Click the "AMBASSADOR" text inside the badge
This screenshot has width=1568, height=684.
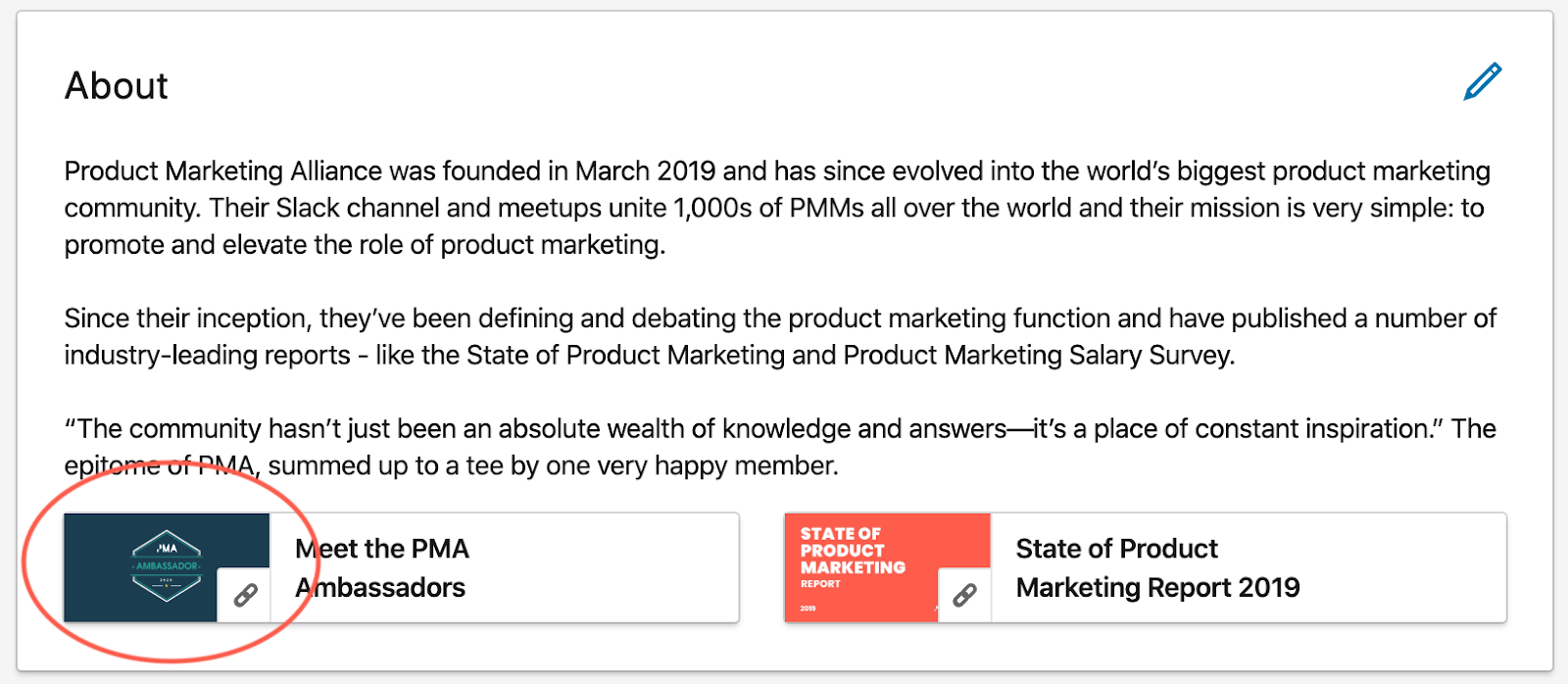coord(167,566)
